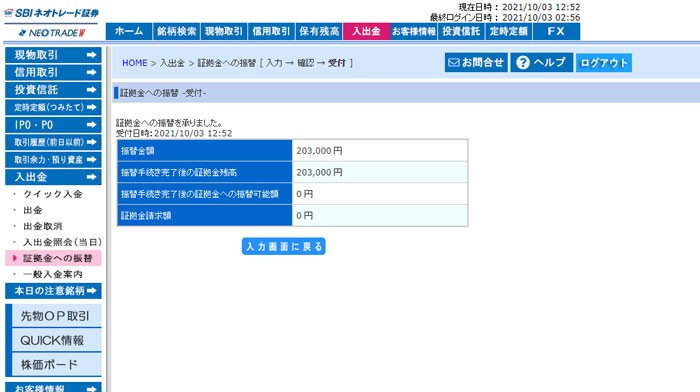Open 入出金照会(当日) sidebar link

(x=62, y=242)
